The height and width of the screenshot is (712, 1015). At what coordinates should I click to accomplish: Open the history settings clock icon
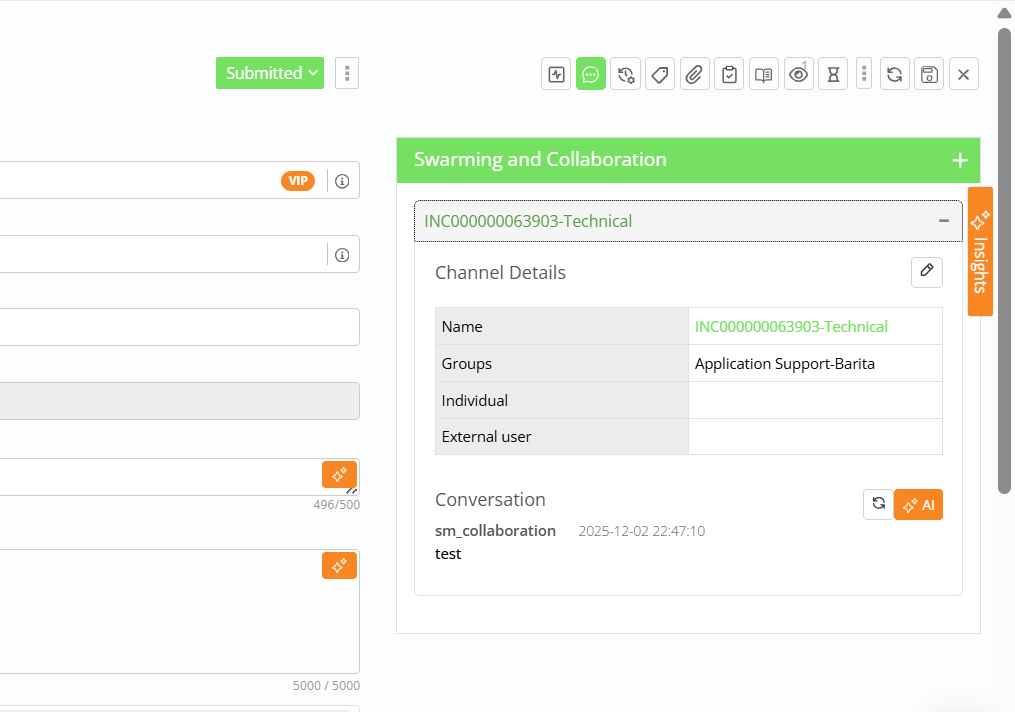click(x=626, y=74)
